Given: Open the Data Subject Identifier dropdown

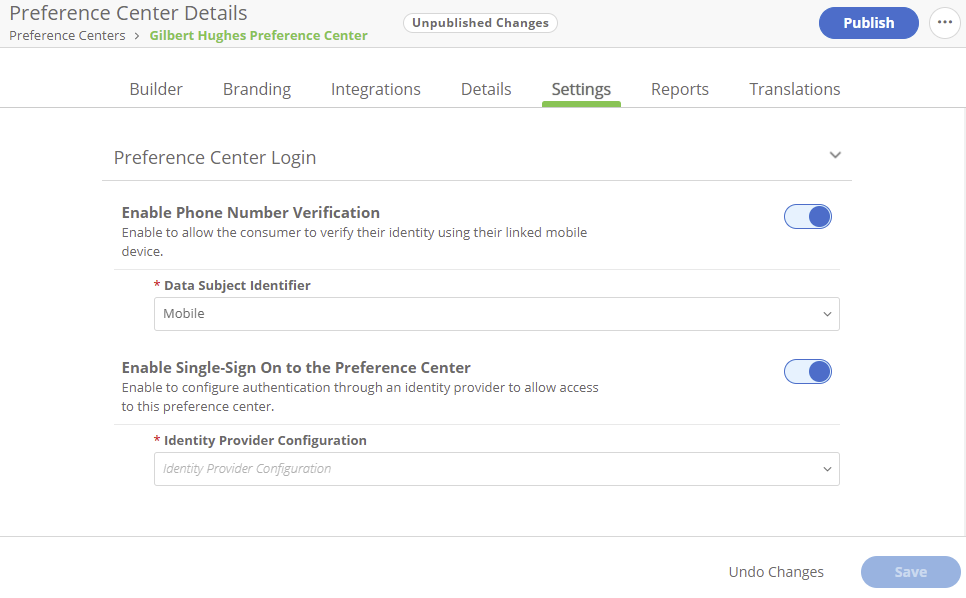Looking at the screenshot, I should pos(827,313).
